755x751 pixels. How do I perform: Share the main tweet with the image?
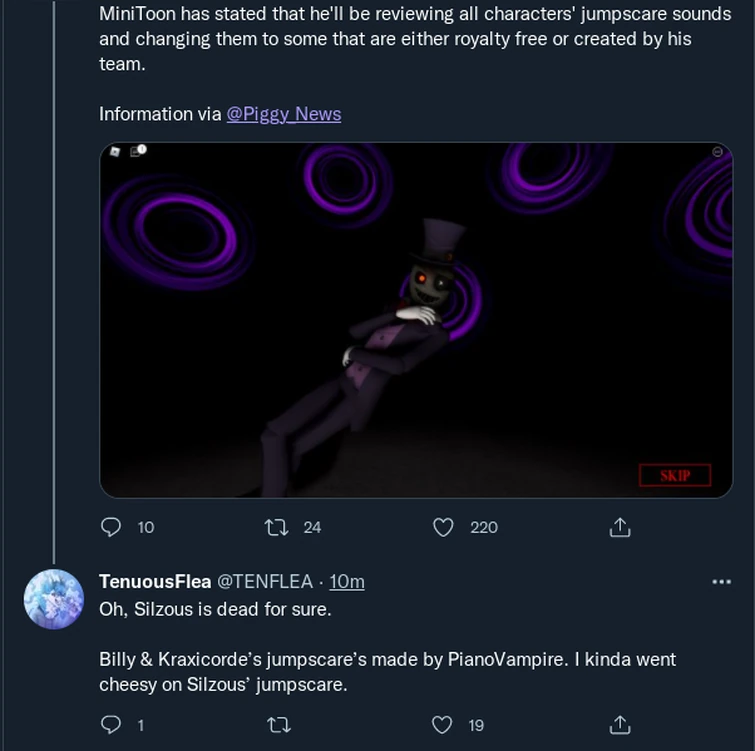(619, 527)
